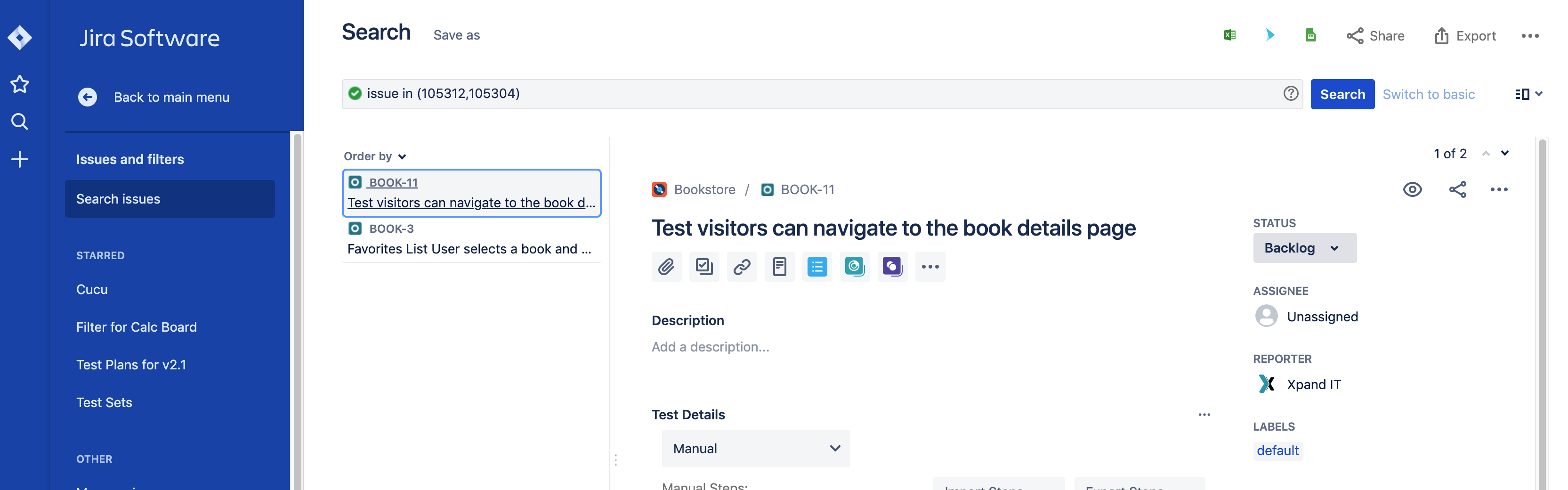Image resolution: width=1568 pixels, height=490 pixels.
Task: Click the create plus icon in sidebar
Action: click(19, 159)
